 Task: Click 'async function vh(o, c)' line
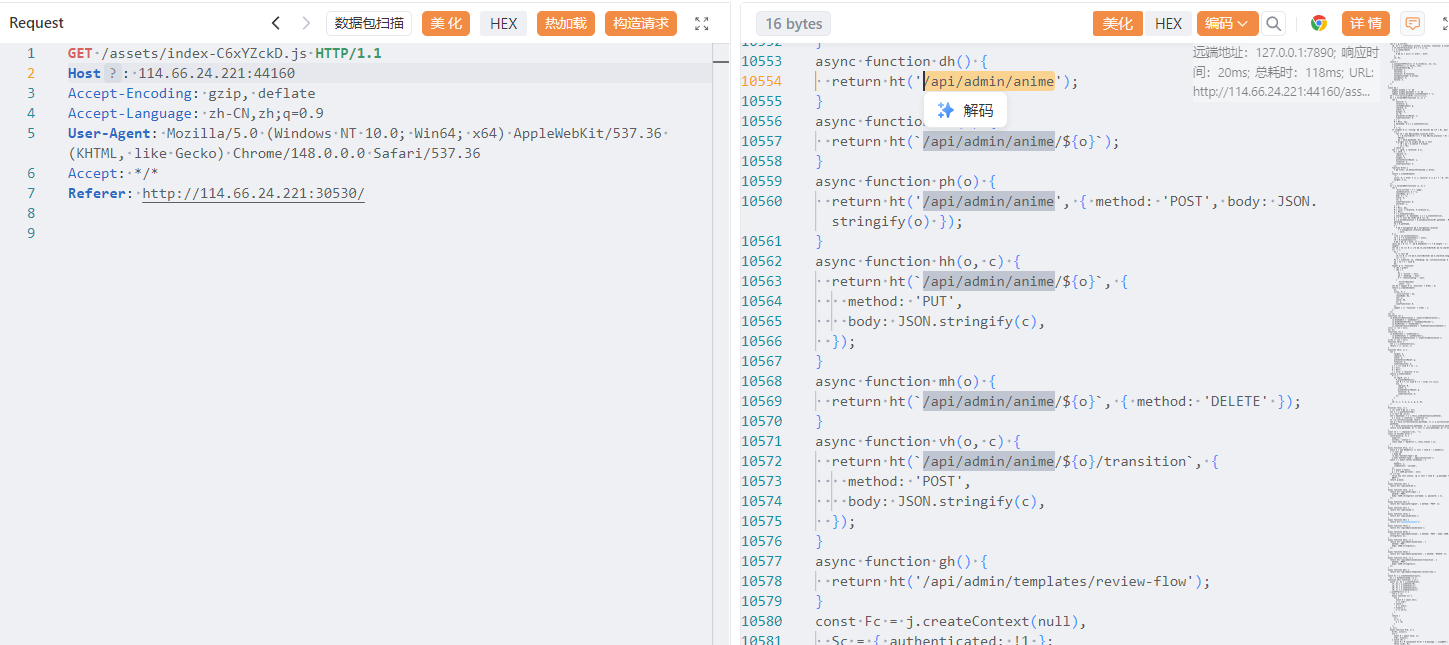click(x=918, y=441)
